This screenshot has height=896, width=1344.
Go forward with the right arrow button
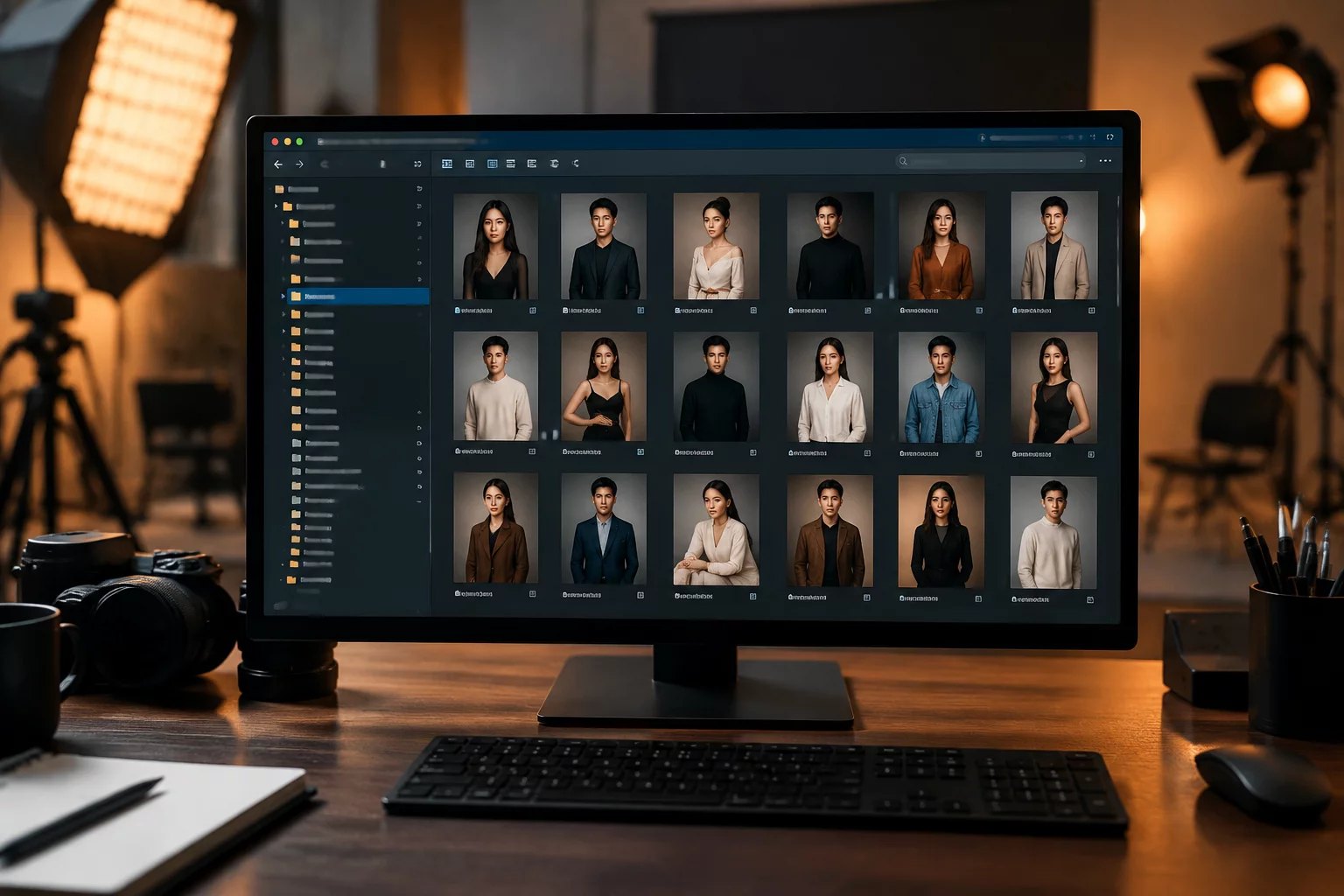(299, 164)
